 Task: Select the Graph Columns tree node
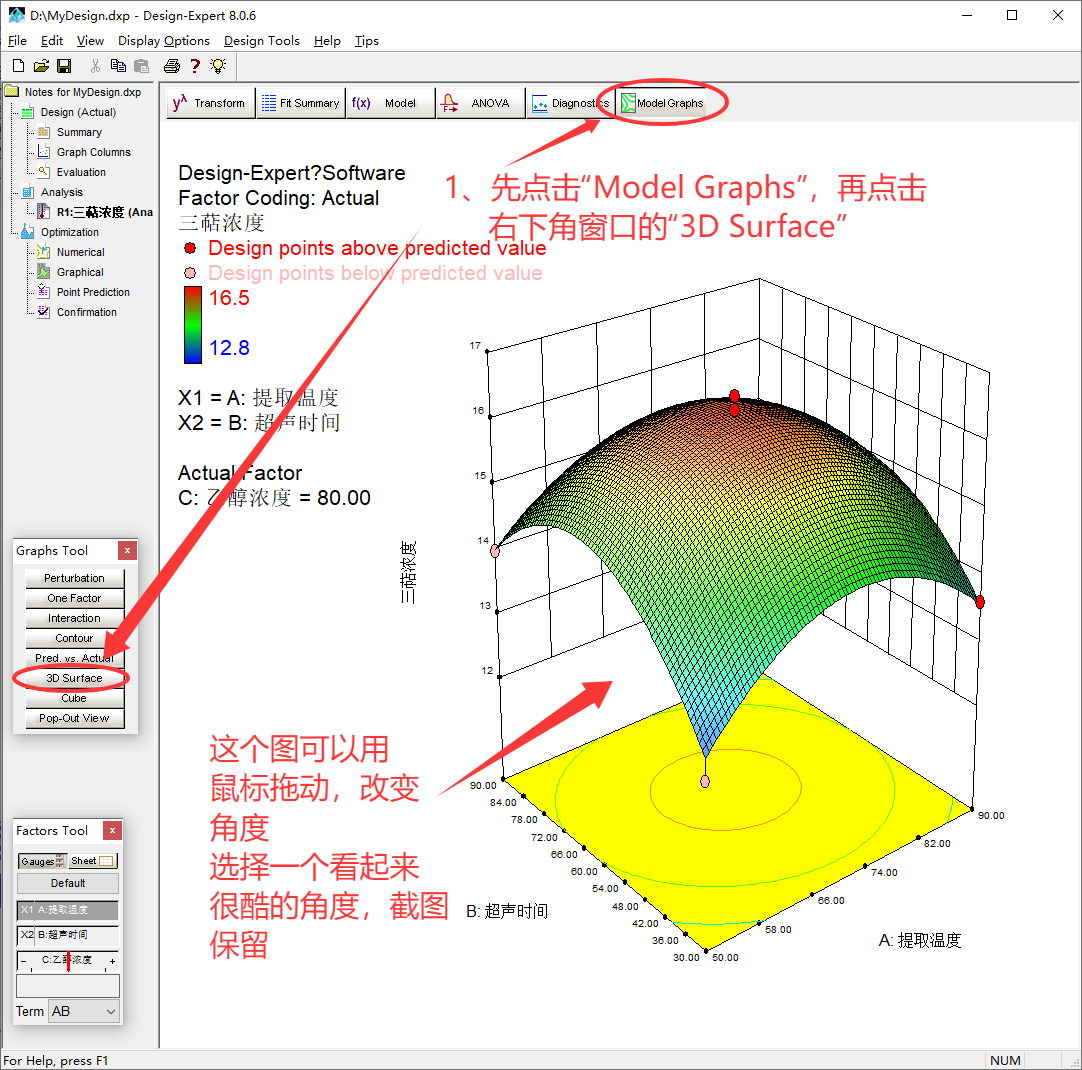coord(93,152)
